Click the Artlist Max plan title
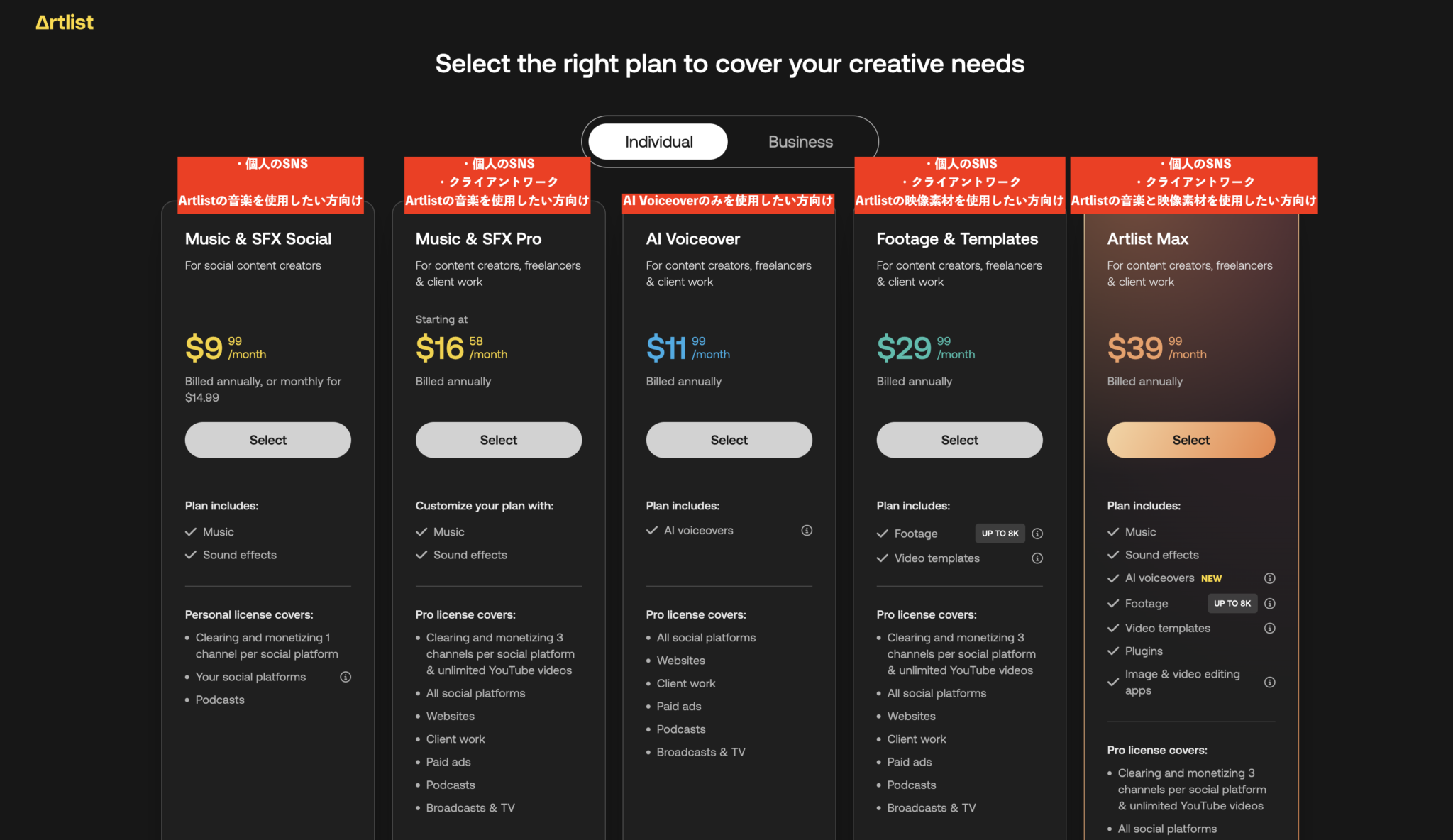Image resolution: width=1453 pixels, height=840 pixels. click(x=1148, y=239)
